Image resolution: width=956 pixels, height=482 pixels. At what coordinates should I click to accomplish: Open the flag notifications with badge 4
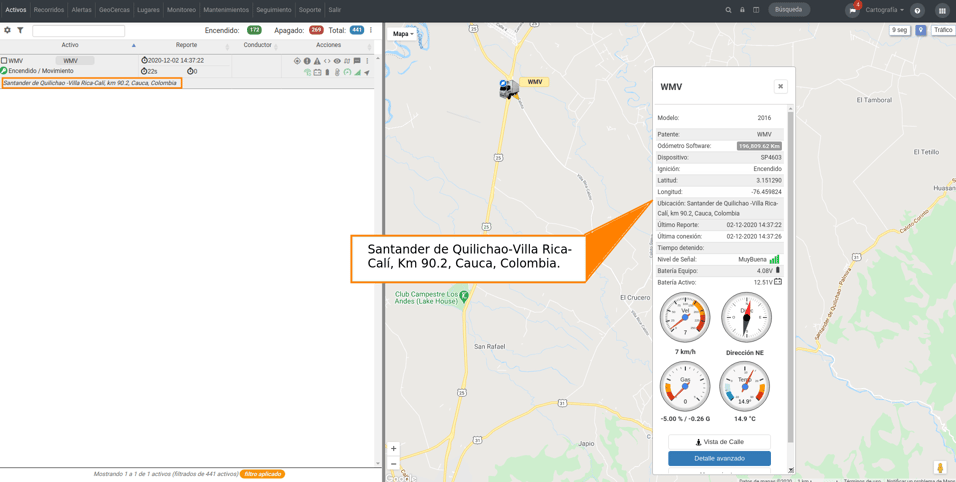(x=852, y=10)
